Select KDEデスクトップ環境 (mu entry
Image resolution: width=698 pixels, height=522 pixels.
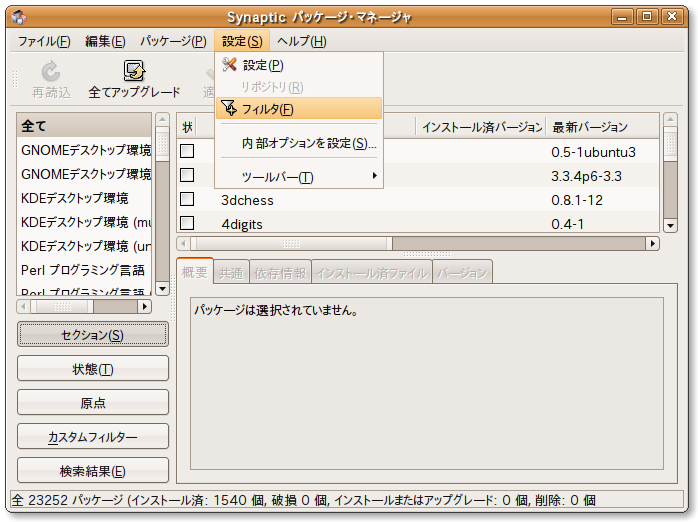(x=85, y=222)
